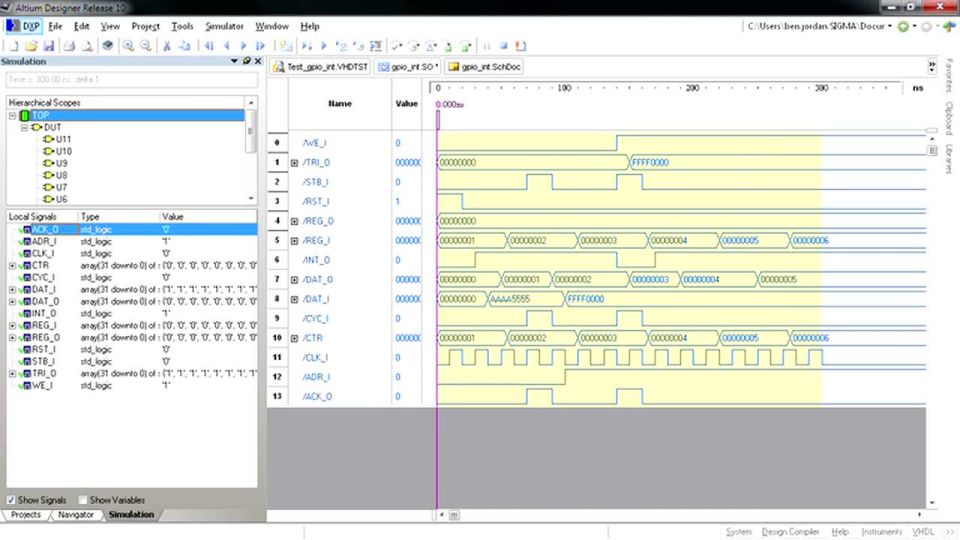
Task: Collapse the TOP scope node
Action: pos(12,115)
